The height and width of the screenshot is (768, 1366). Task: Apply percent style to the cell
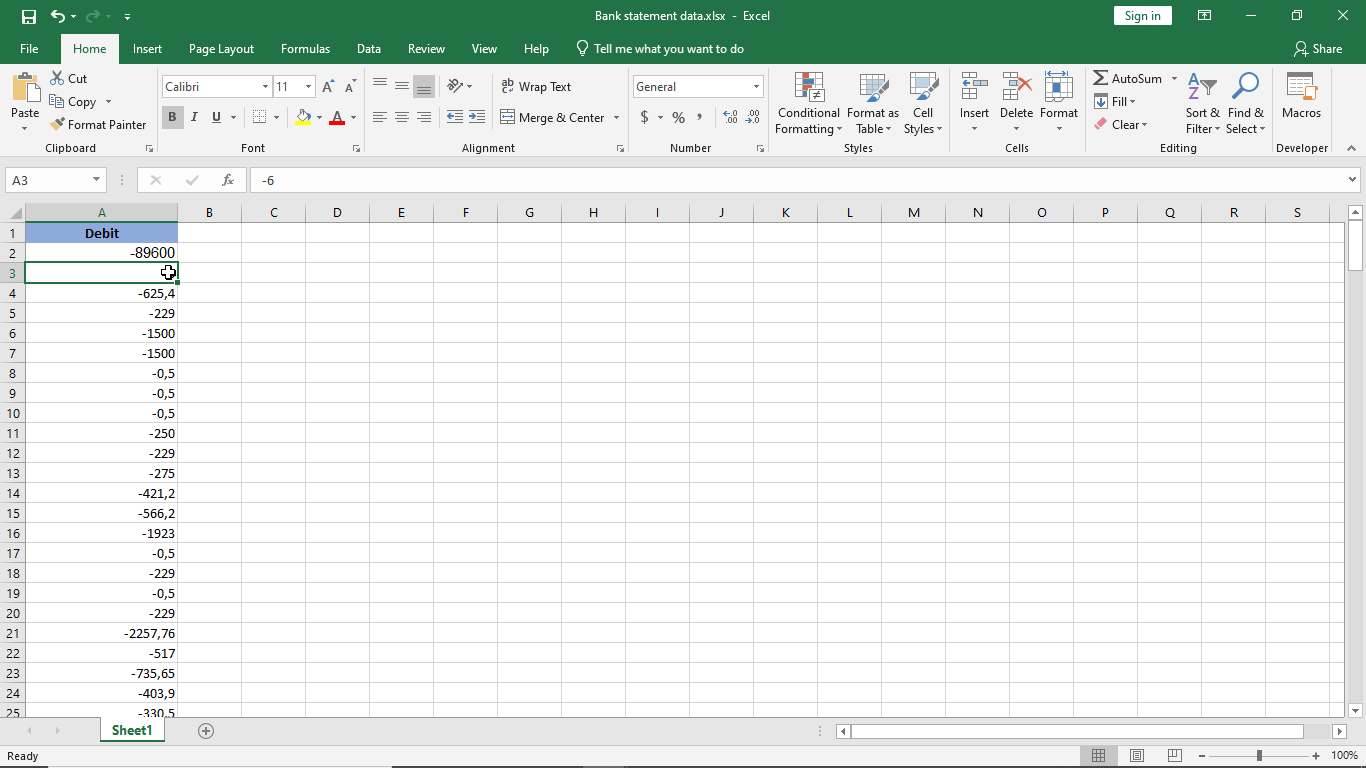click(678, 117)
